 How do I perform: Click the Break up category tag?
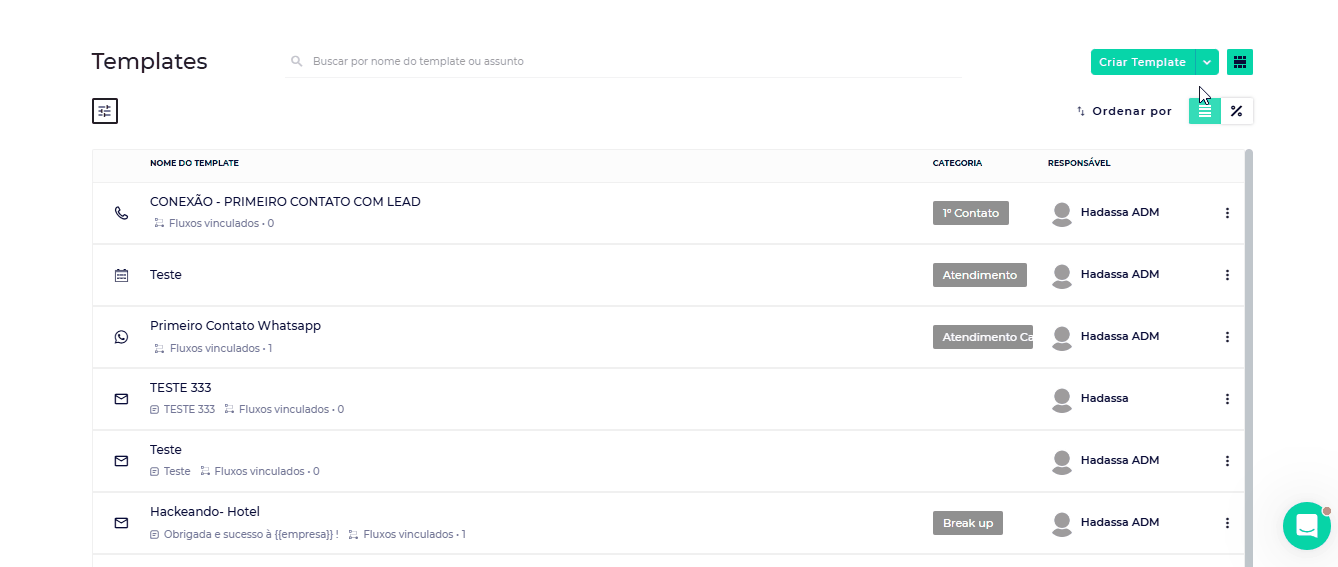[x=967, y=523]
